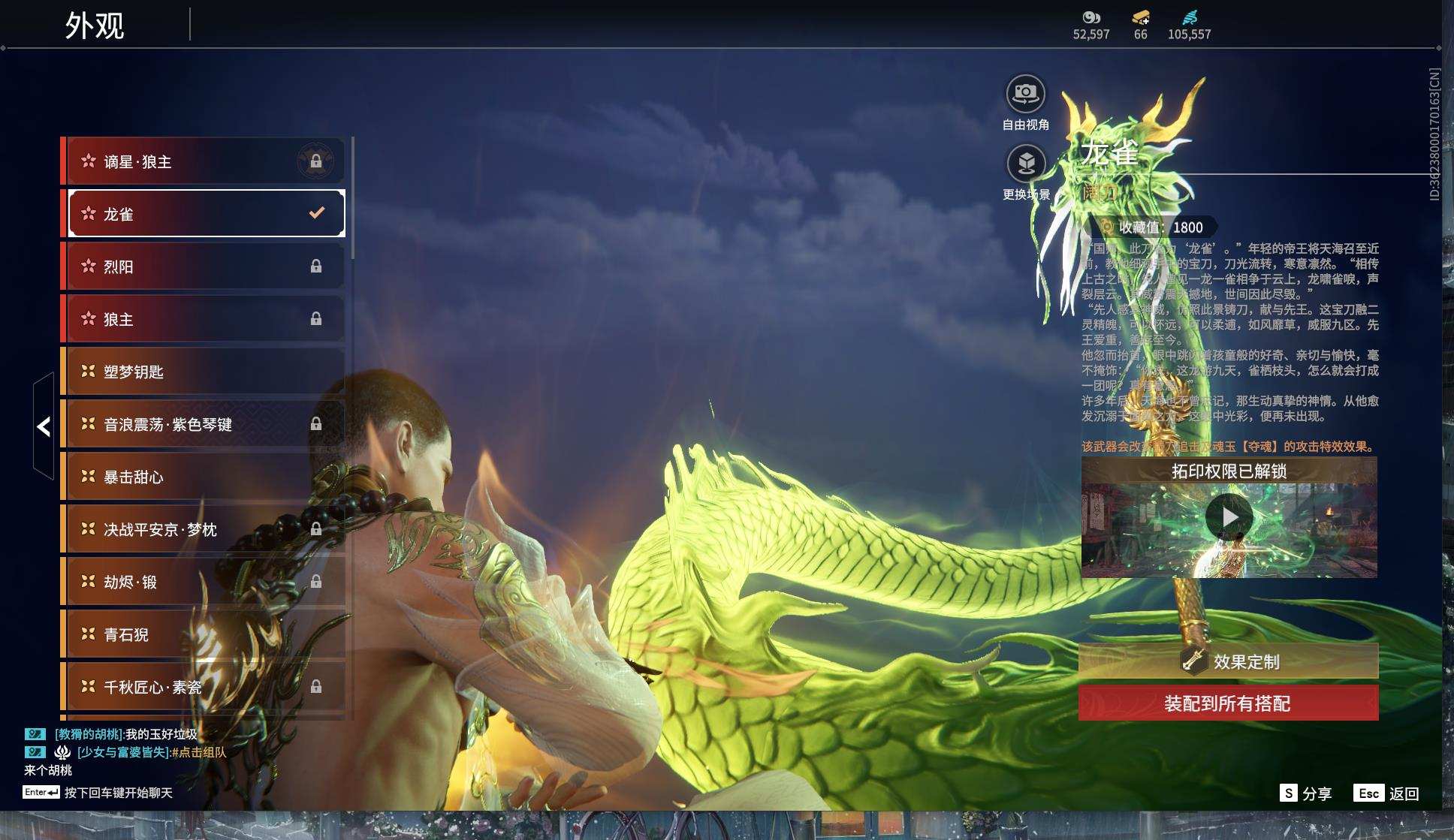Click 装配到所有搭配 to equip to all loadouts

click(x=1229, y=703)
